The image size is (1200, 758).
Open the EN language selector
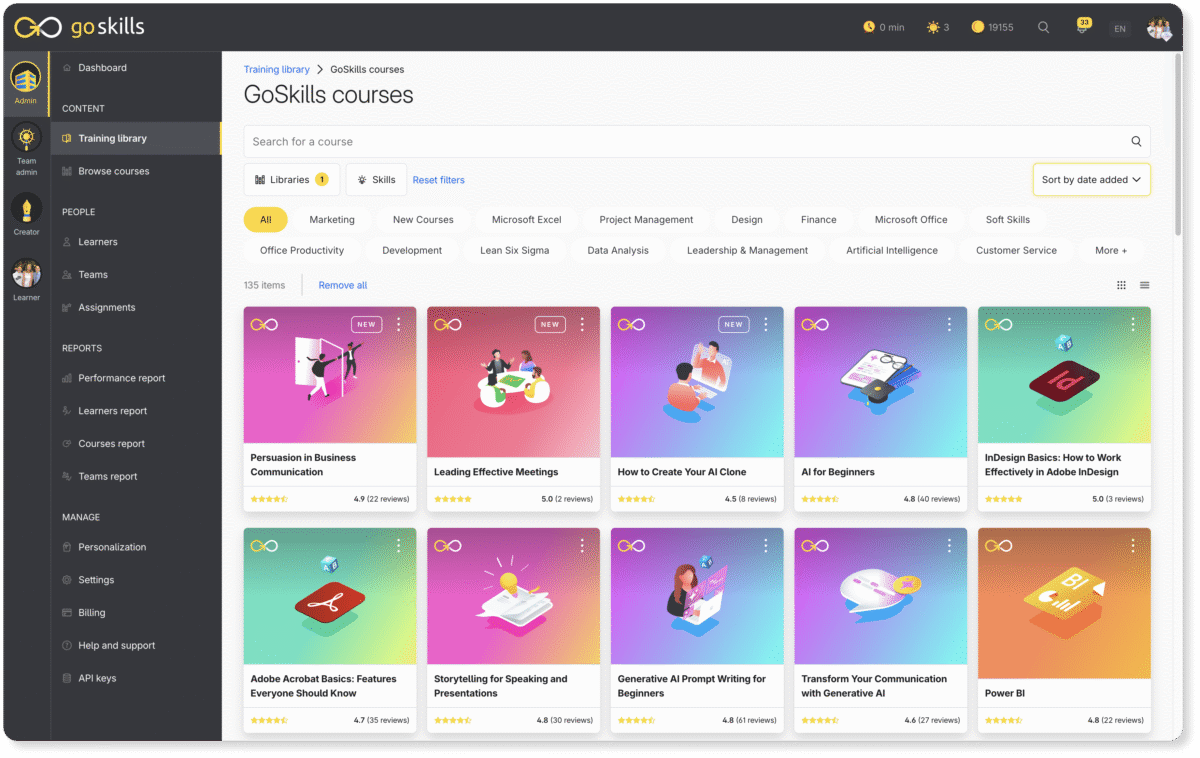coord(1120,28)
